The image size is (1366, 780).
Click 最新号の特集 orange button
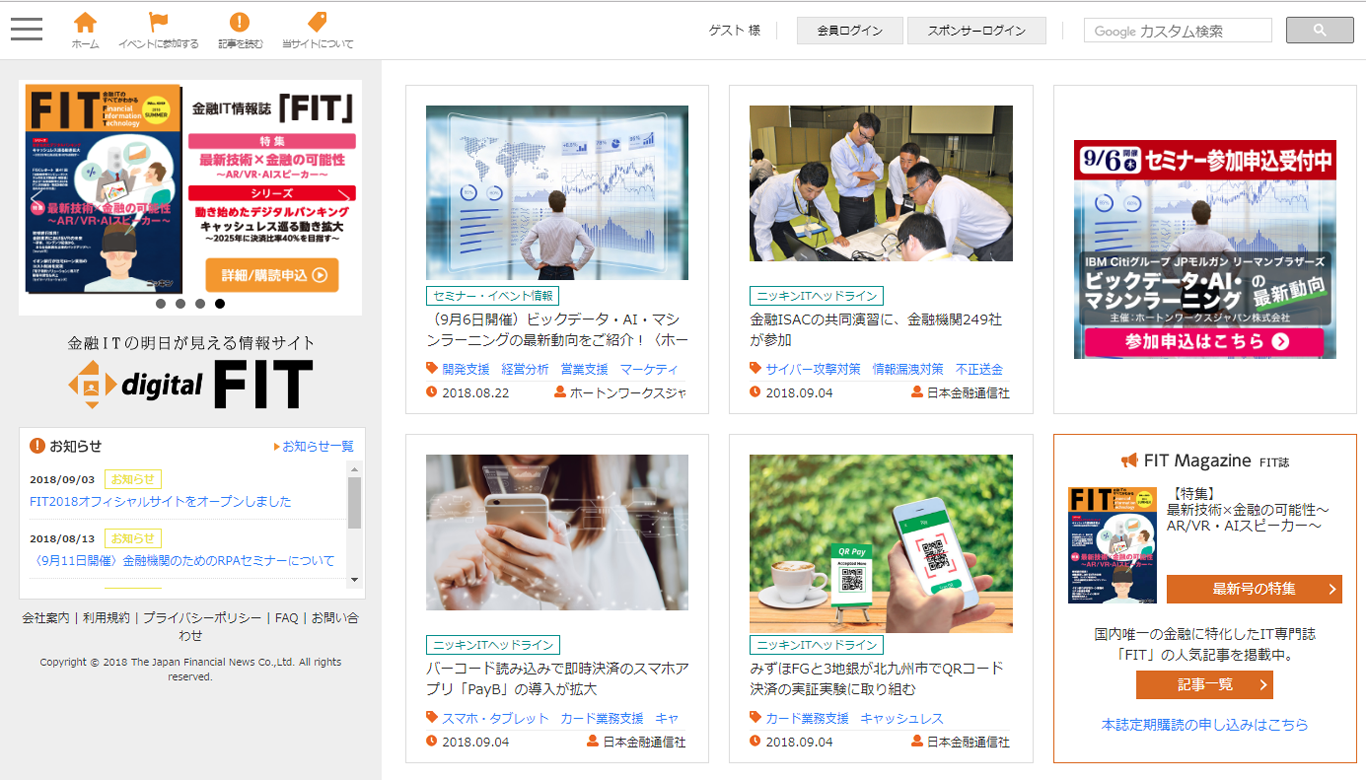click(x=1254, y=589)
